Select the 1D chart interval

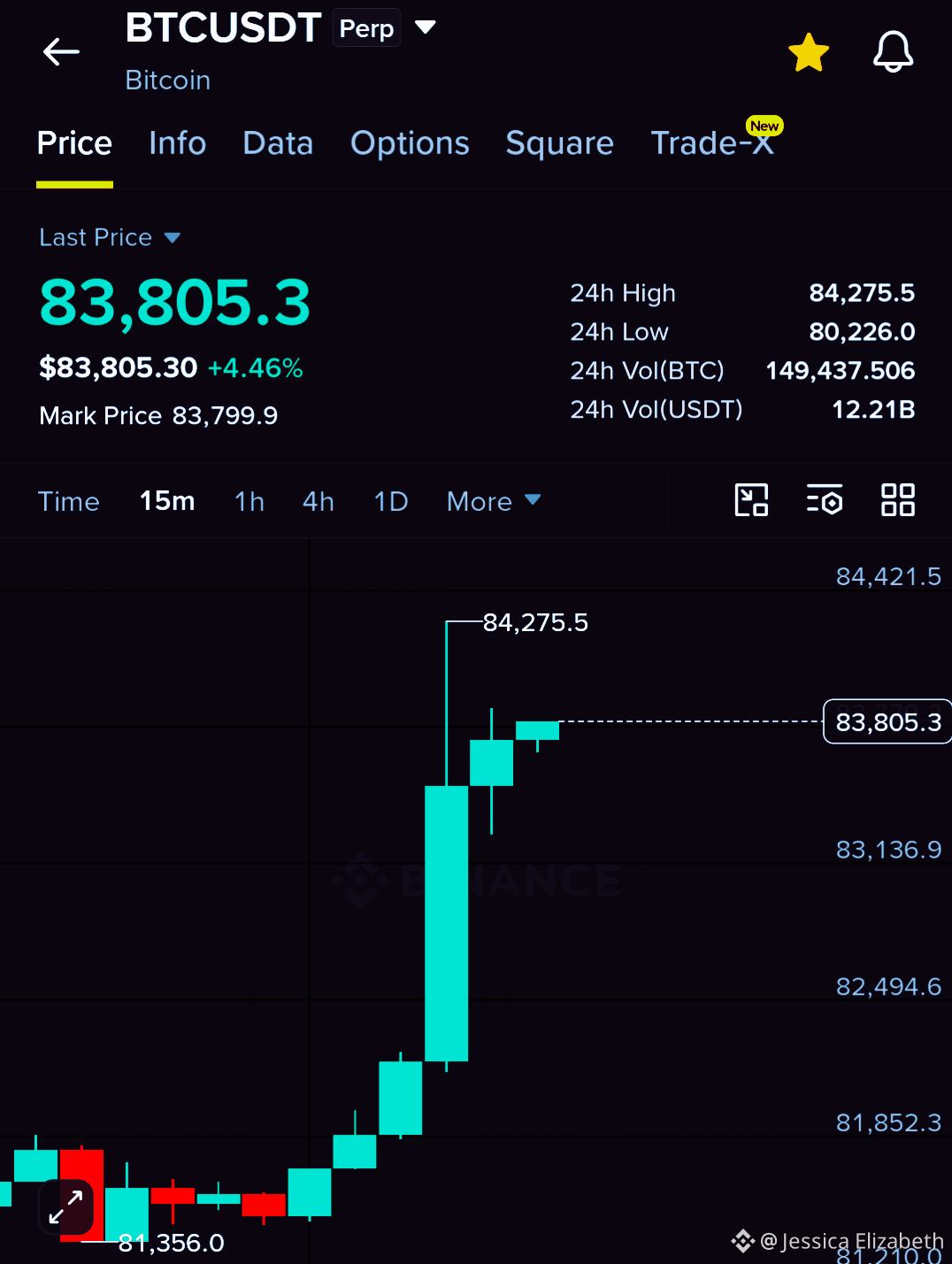click(391, 501)
